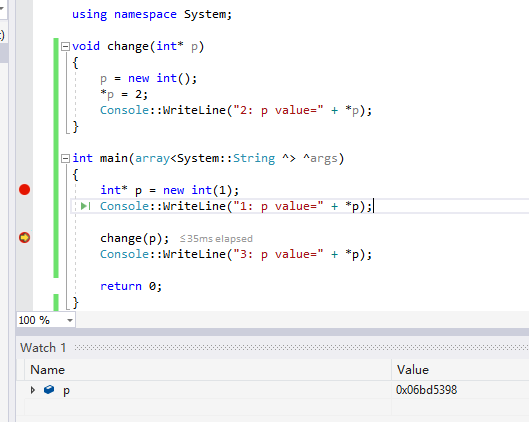Click the p name cell in Watch 1
The image size is (529, 422).
(x=66, y=390)
